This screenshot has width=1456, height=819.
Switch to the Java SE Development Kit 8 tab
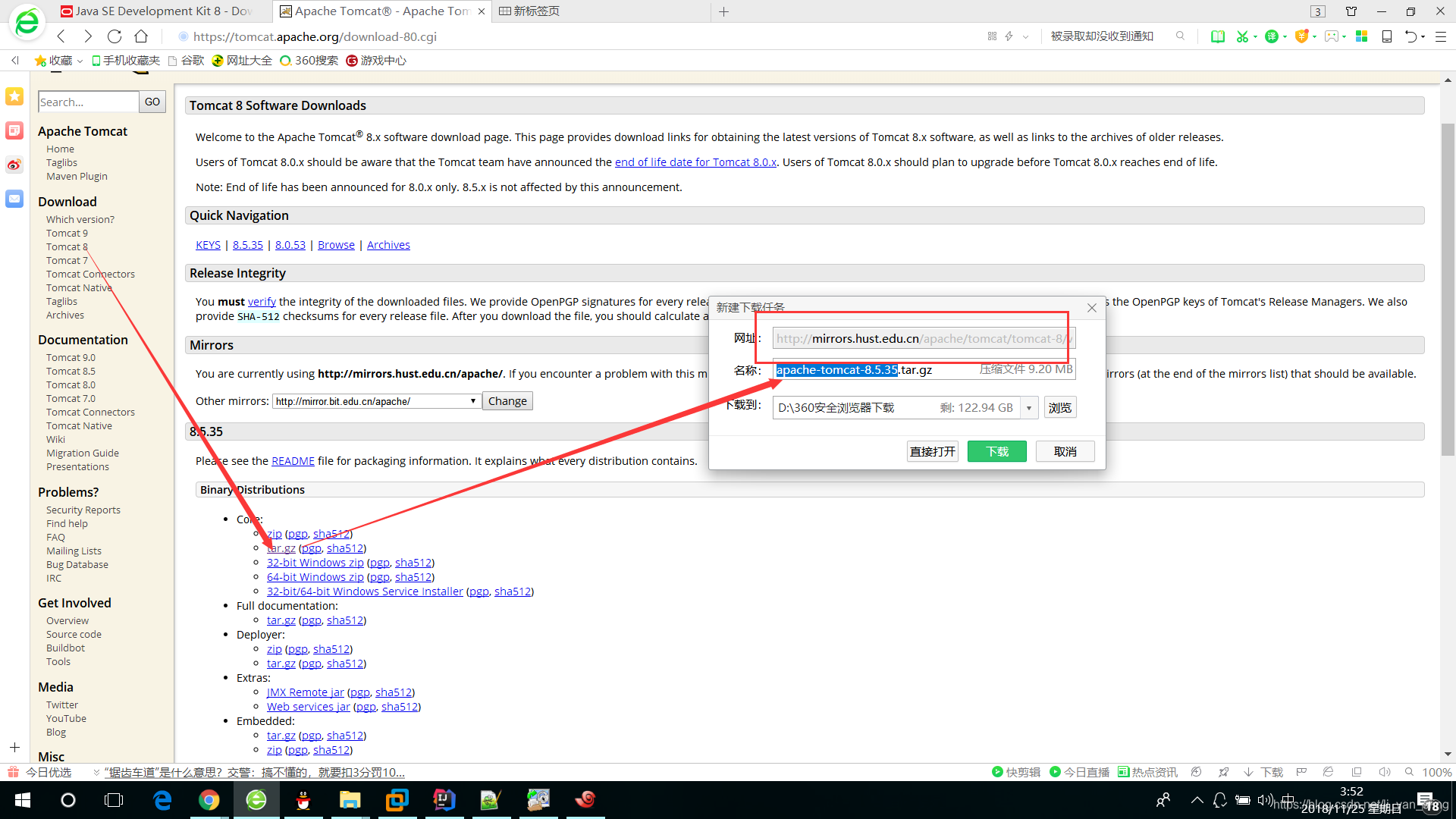tap(157, 11)
